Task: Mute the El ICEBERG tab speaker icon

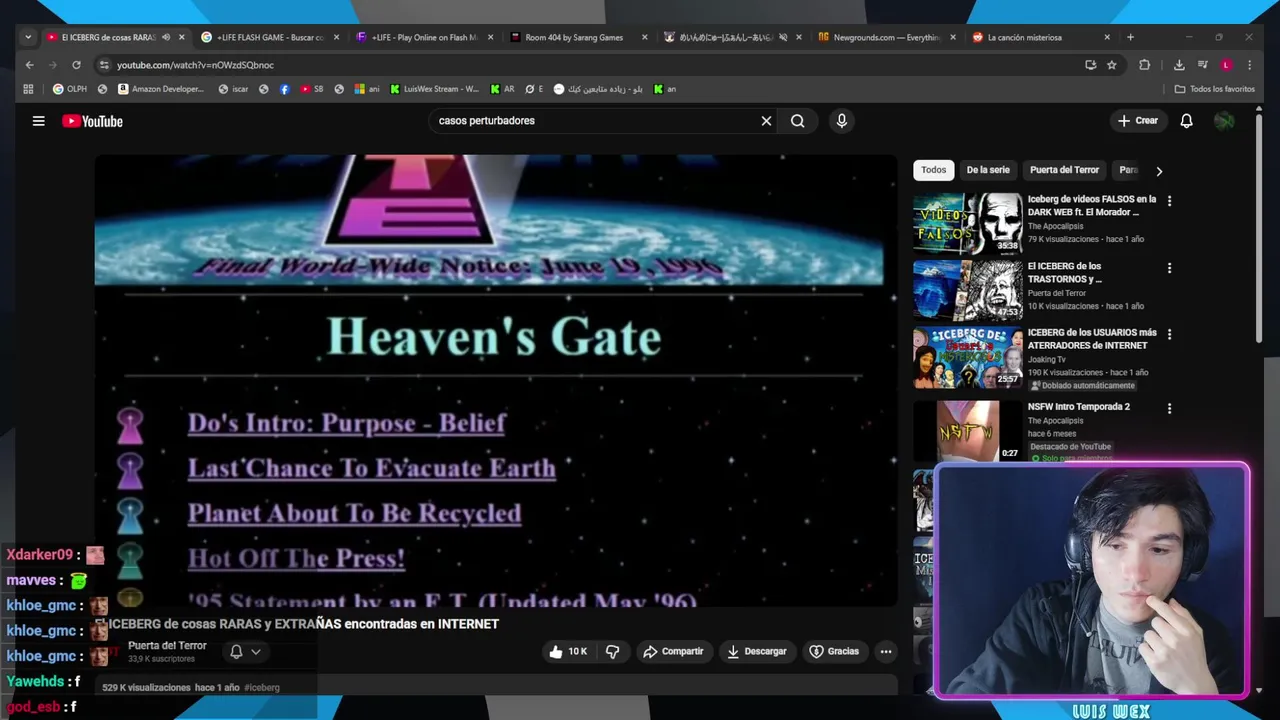Action: pyautogui.click(x=166, y=37)
